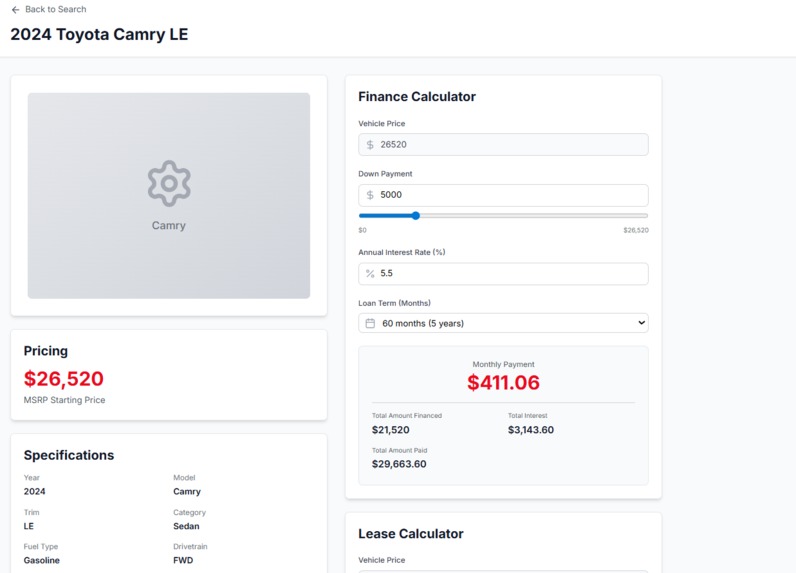The image size is (796, 573).
Task: Click calendar icon in Loan Term selector
Action: click(x=370, y=323)
